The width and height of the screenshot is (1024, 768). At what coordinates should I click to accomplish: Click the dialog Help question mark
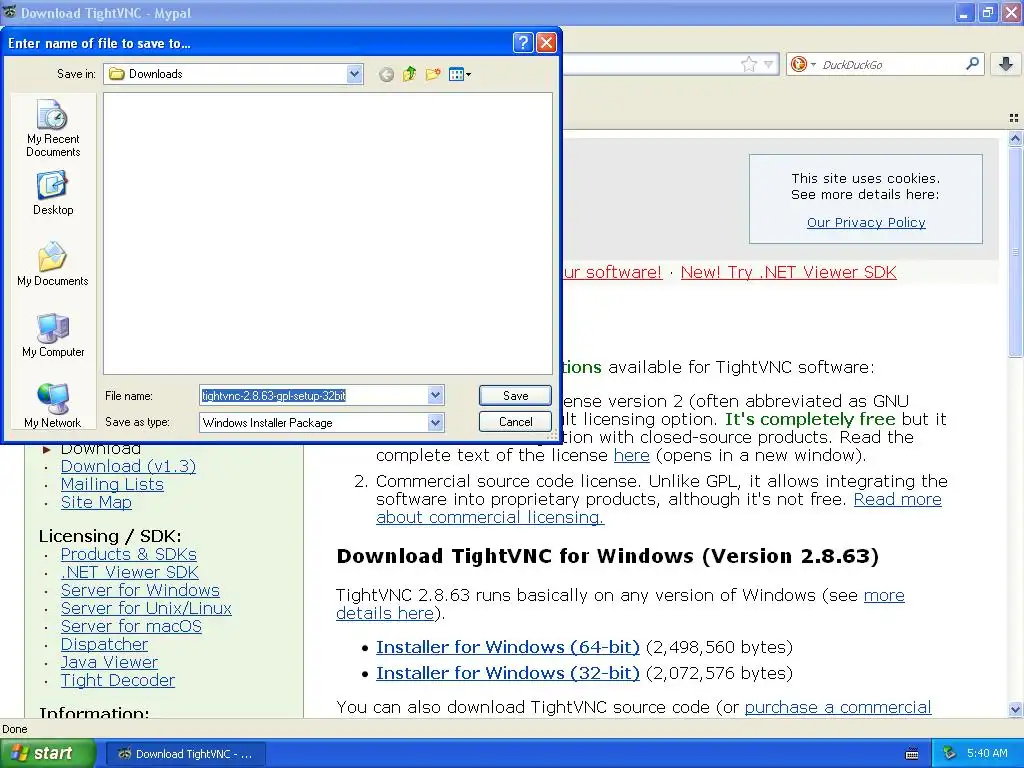click(x=523, y=43)
